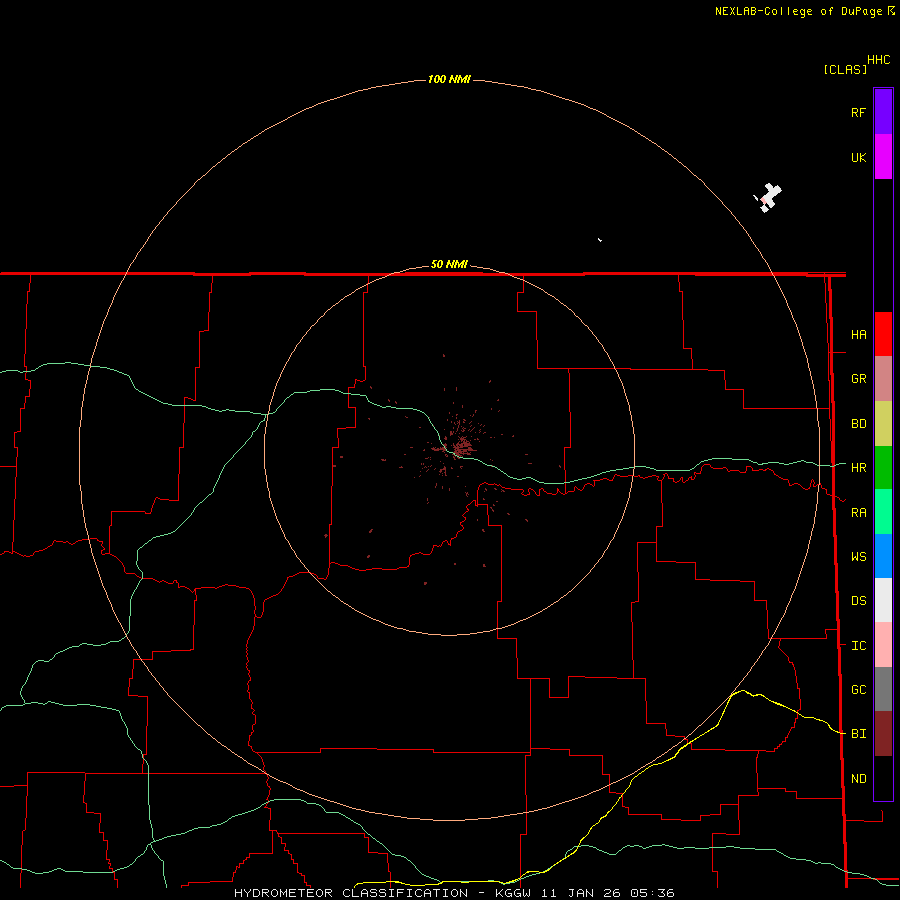Click the IC legend label
Screen dimensions: 900x900
tap(859, 646)
